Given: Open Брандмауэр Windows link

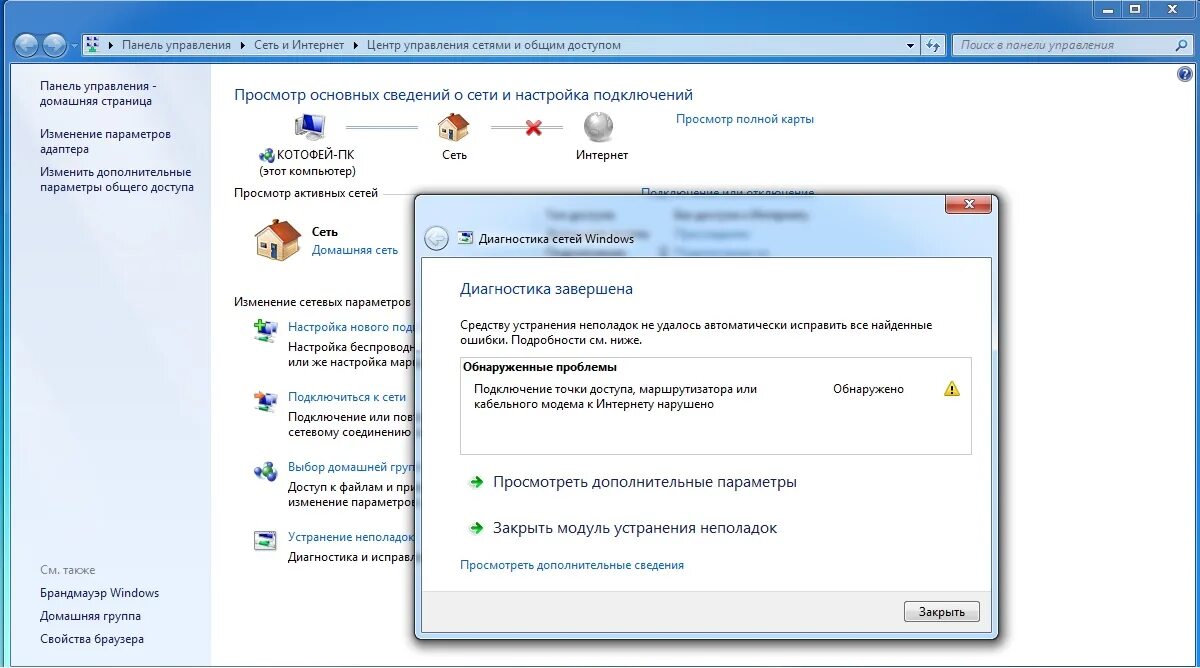Looking at the screenshot, I should click(x=99, y=593).
